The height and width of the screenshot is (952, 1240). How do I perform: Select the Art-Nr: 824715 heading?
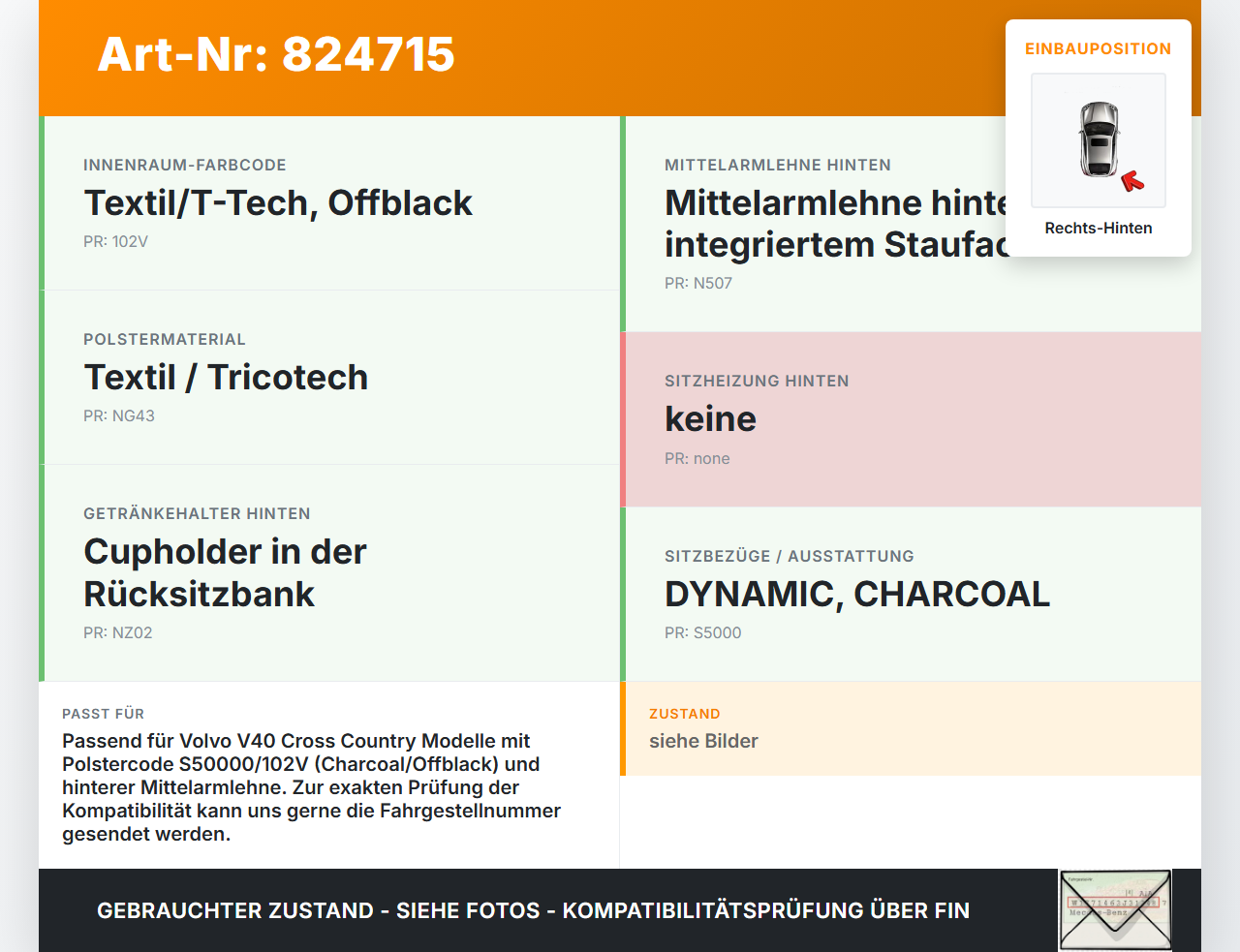click(276, 54)
